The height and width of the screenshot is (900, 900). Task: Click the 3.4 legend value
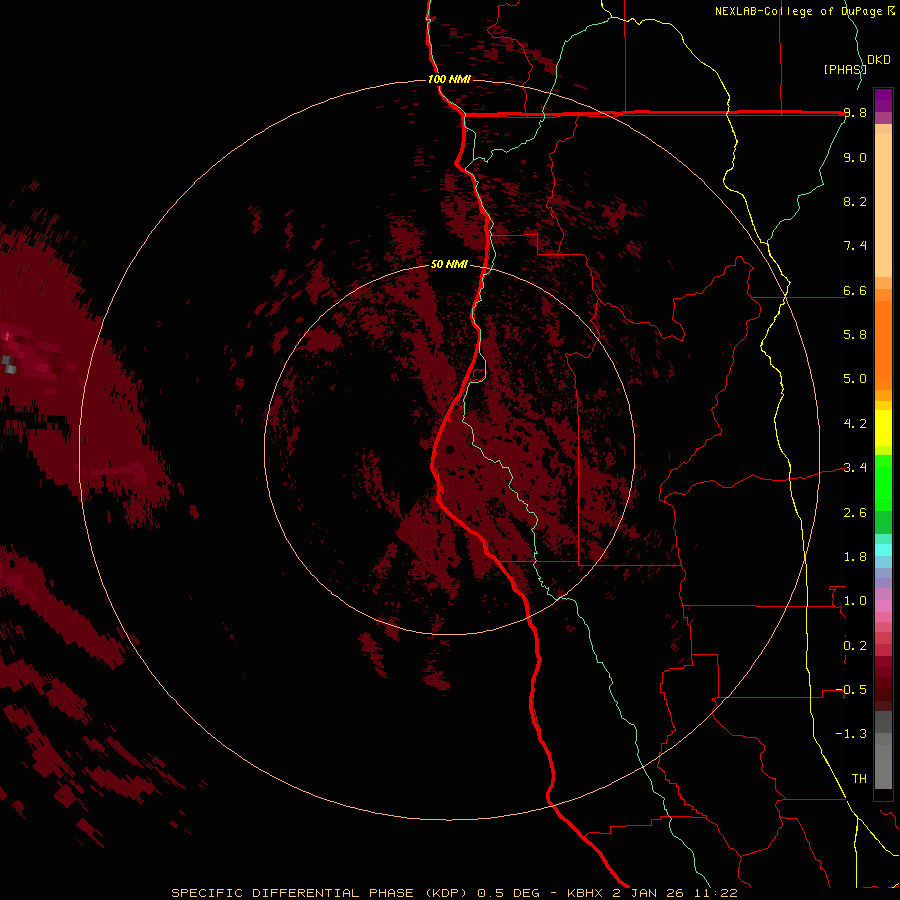[x=855, y=468]
